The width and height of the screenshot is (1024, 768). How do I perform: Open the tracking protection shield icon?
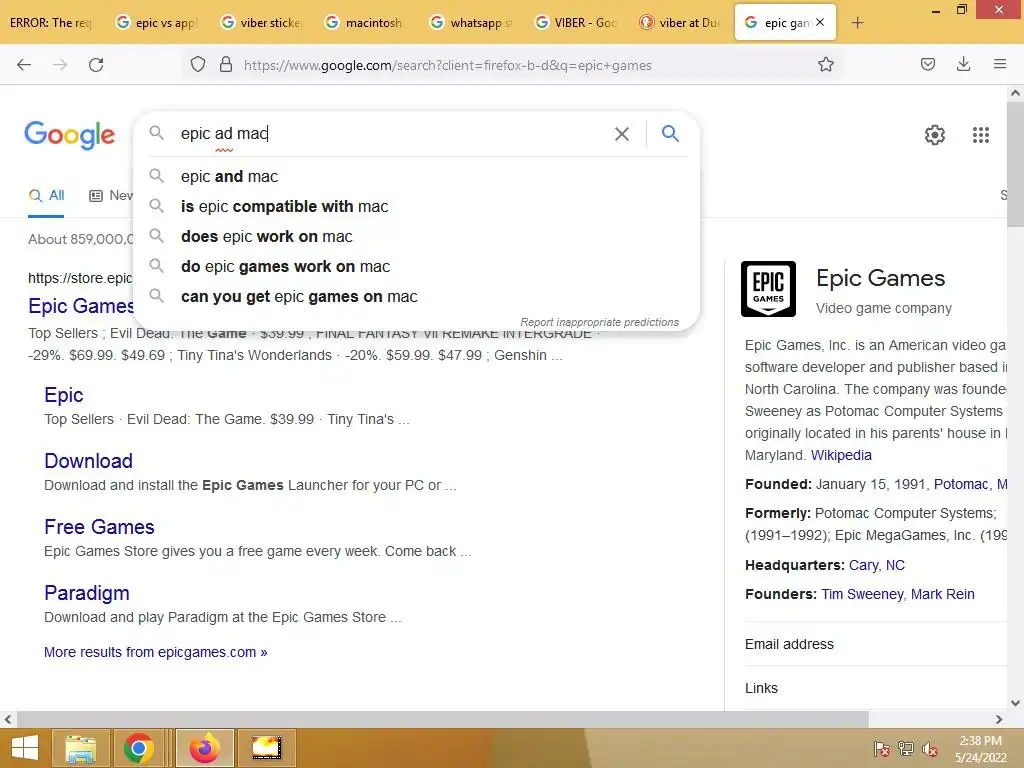tap(198, 64)
